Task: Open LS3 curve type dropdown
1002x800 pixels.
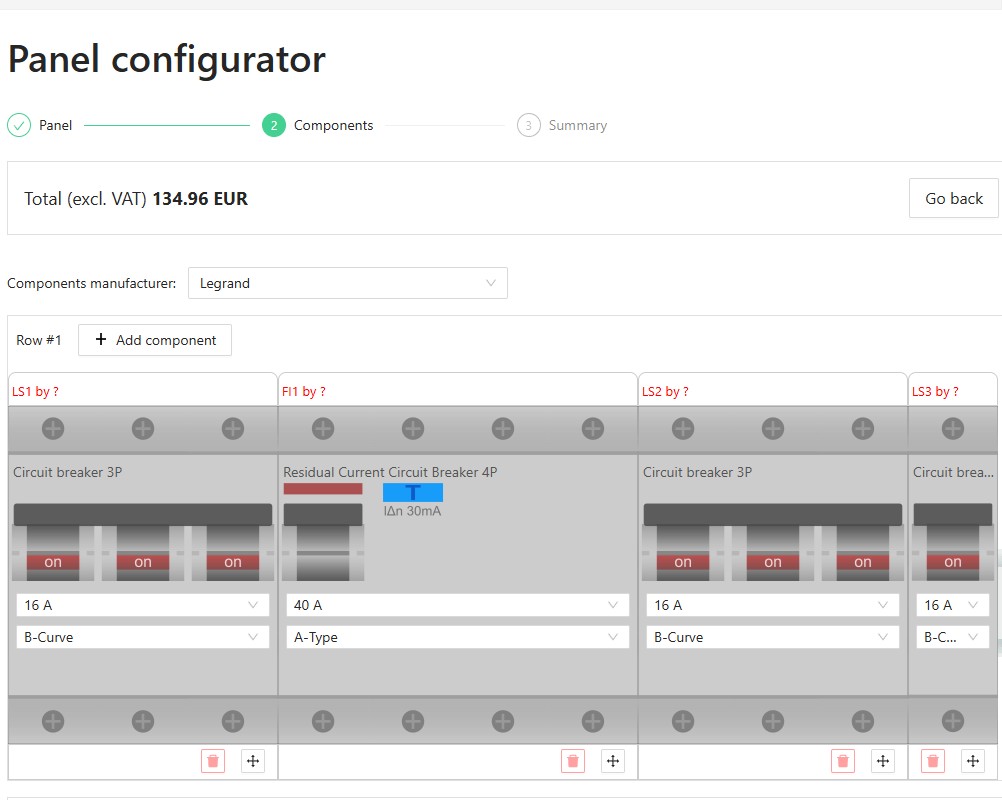Action: tap(953, 637)
